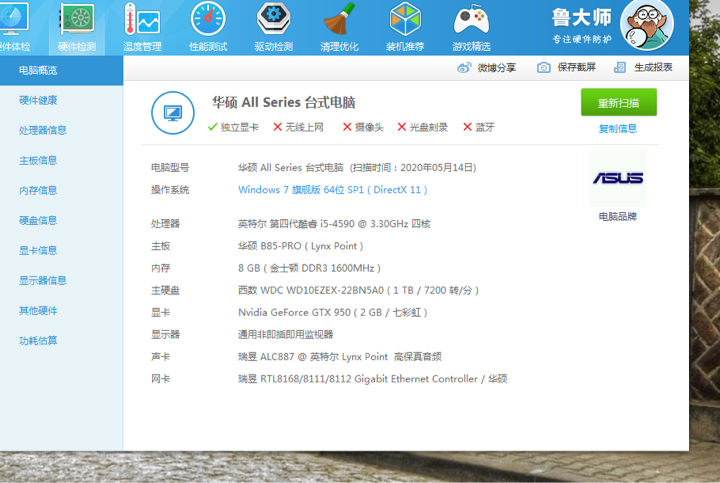The height and width of the screenshot is (483, 720).
Task: Select the 硬盘信息 sidebar item
Action: (38, 220)
